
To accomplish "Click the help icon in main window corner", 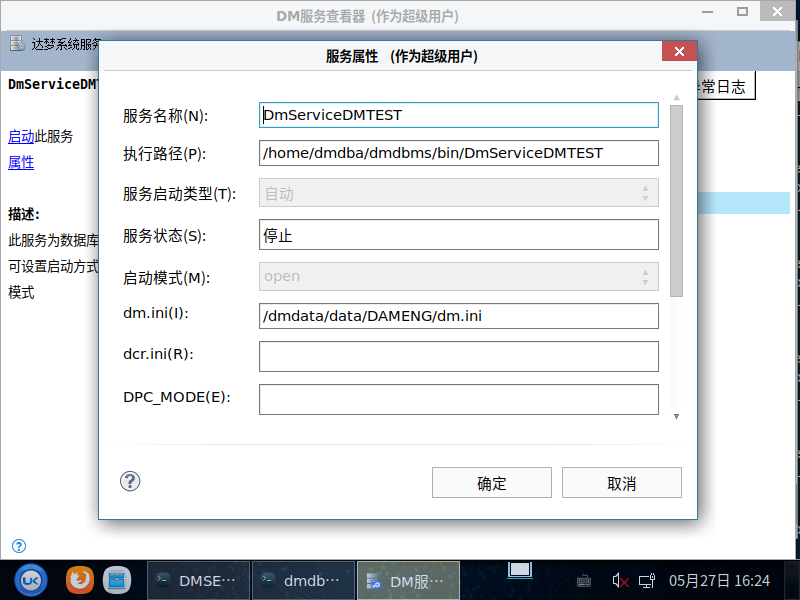I will 19,546.
